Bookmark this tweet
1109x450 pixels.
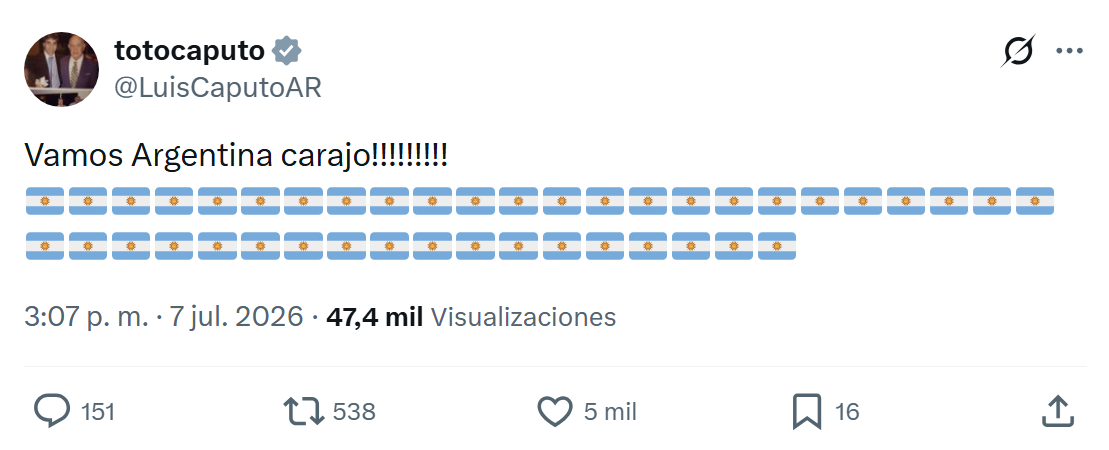pos(806,411)
